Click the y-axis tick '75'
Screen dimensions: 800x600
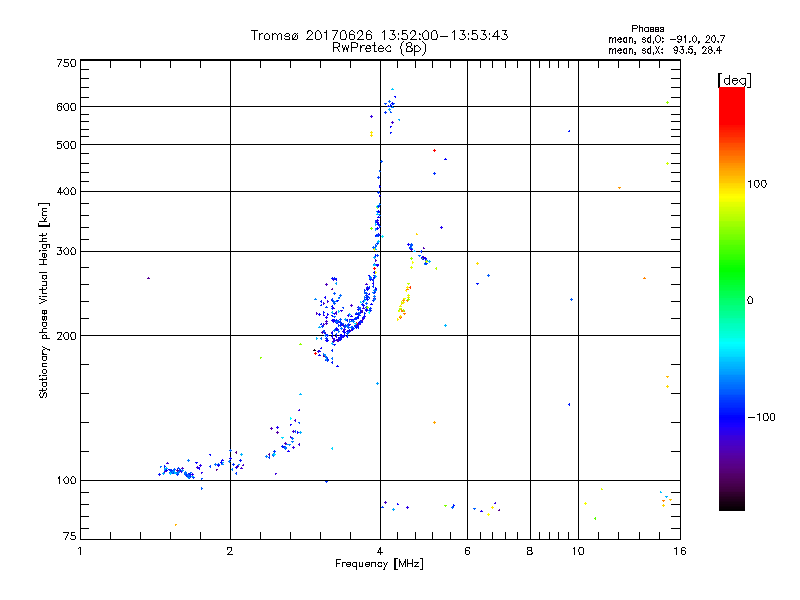point(70,536)
